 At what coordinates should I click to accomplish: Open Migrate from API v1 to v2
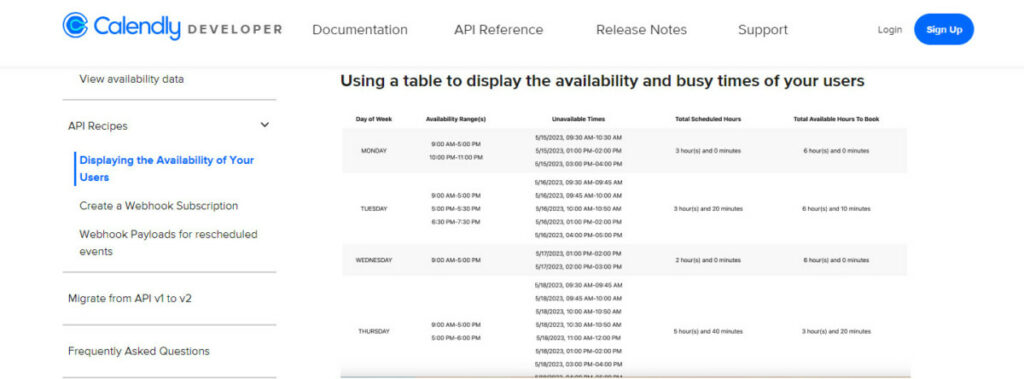(130, 299)
